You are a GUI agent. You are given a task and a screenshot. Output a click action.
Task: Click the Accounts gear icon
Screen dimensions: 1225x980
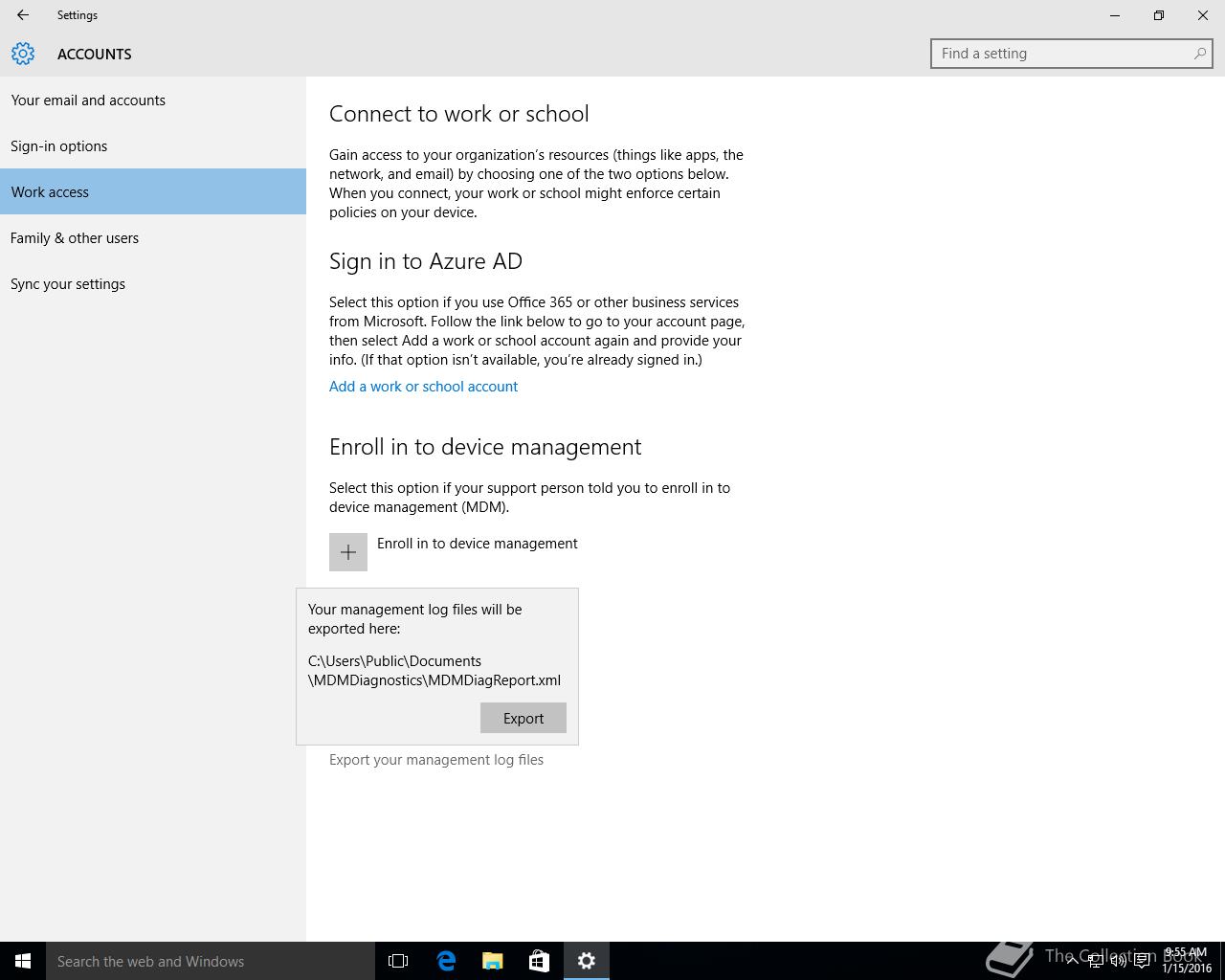pyautogui.click(x=23, y=54)
